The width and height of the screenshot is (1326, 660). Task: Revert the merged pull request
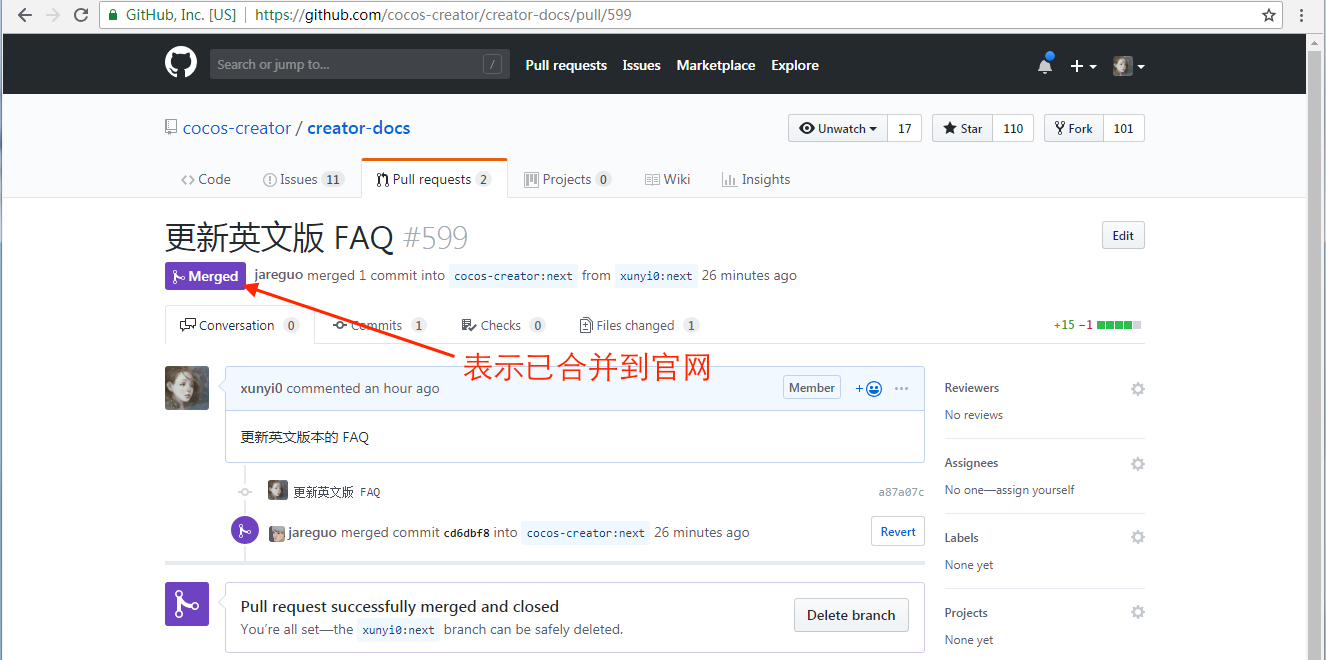tap(898, 532)
